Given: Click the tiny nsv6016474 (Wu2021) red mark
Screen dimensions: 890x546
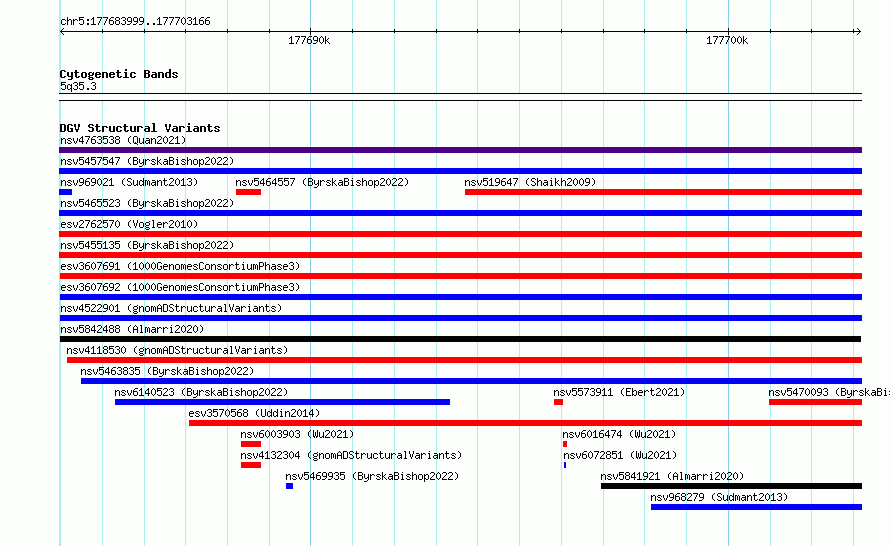Looking at the screenshot, I should (x=565, y=444).
